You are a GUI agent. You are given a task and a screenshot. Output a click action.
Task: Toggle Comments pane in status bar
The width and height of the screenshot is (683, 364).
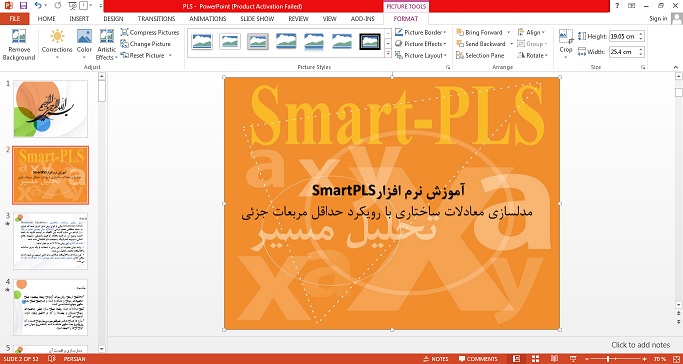(x=478, y=359)
